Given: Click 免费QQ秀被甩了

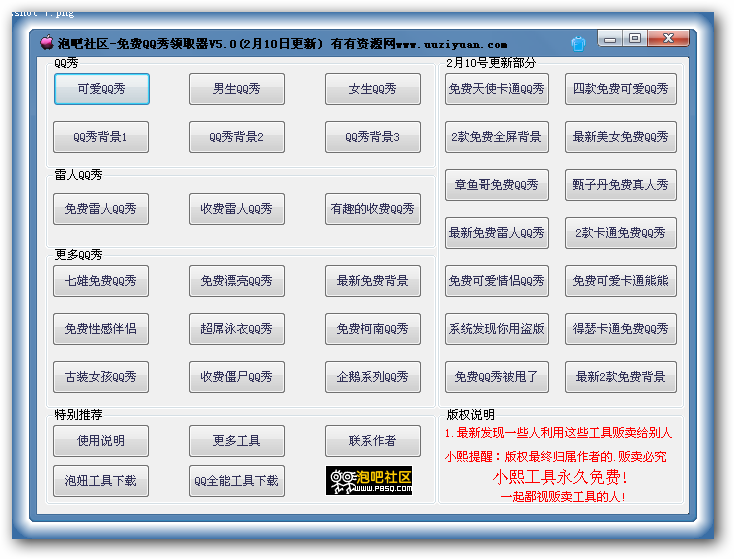Looking at the screenshot, I should tap(497, 377).
